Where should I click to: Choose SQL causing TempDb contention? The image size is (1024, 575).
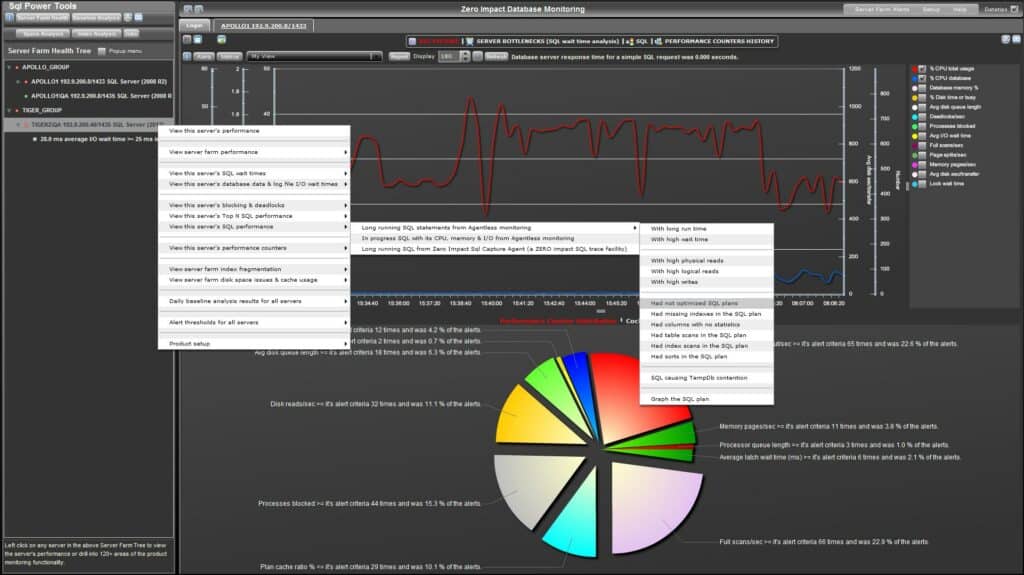(x=707, y=378)
